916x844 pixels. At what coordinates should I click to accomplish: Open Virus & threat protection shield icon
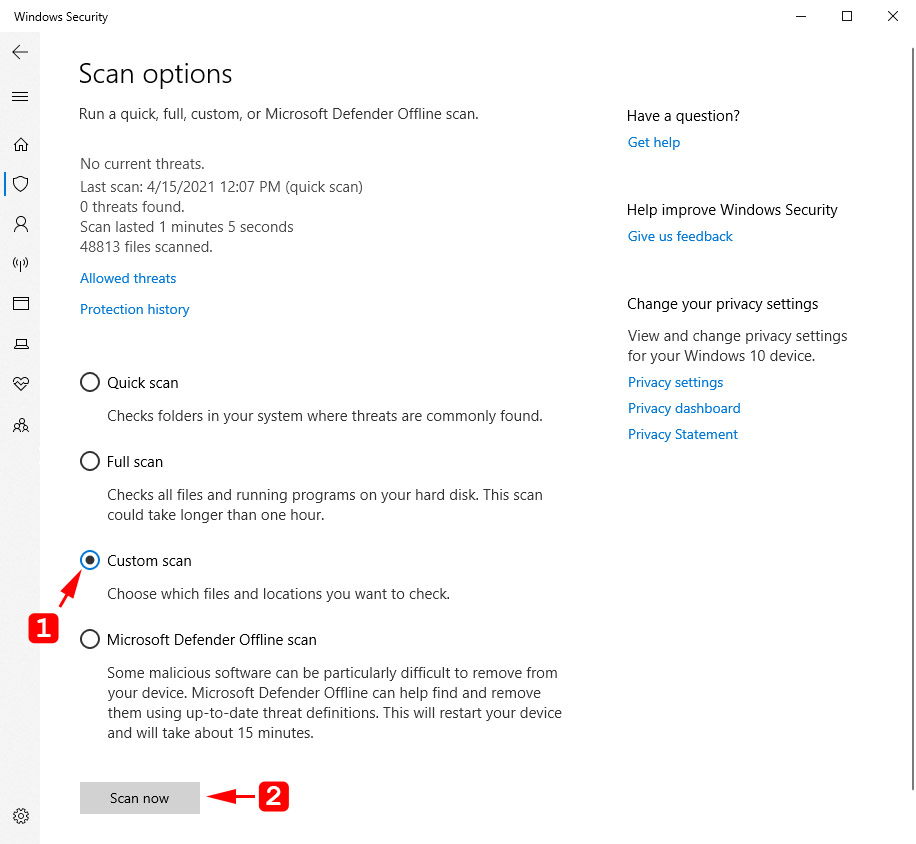21,184
